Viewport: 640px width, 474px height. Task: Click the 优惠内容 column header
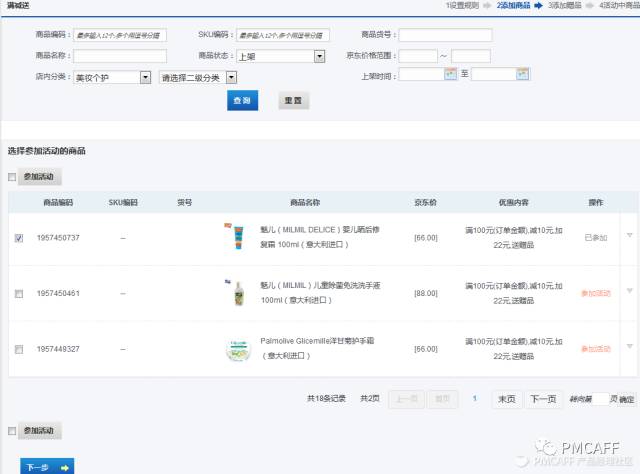pos(513,203)
